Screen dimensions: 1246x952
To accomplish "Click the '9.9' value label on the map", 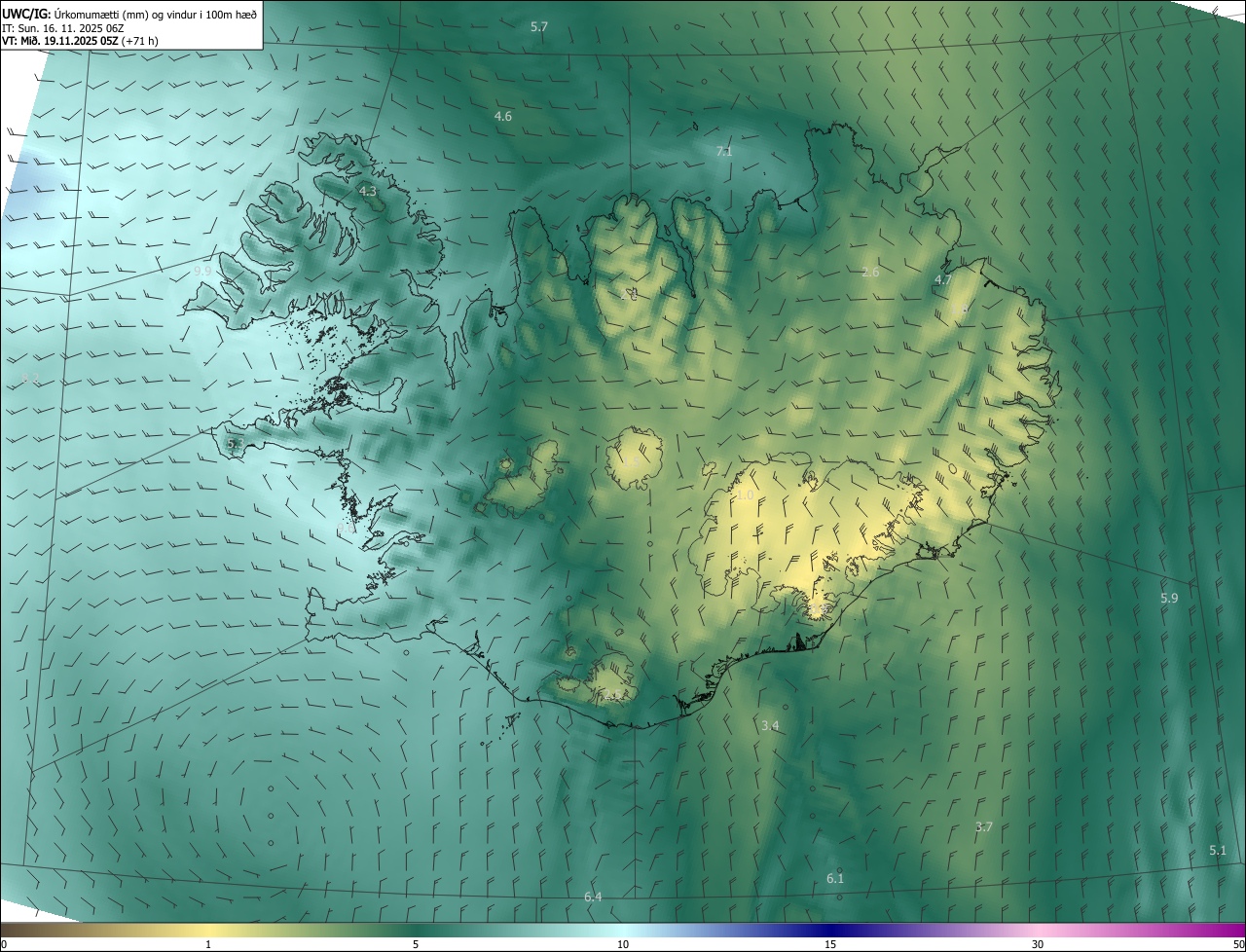I will (x=202, y=271).
